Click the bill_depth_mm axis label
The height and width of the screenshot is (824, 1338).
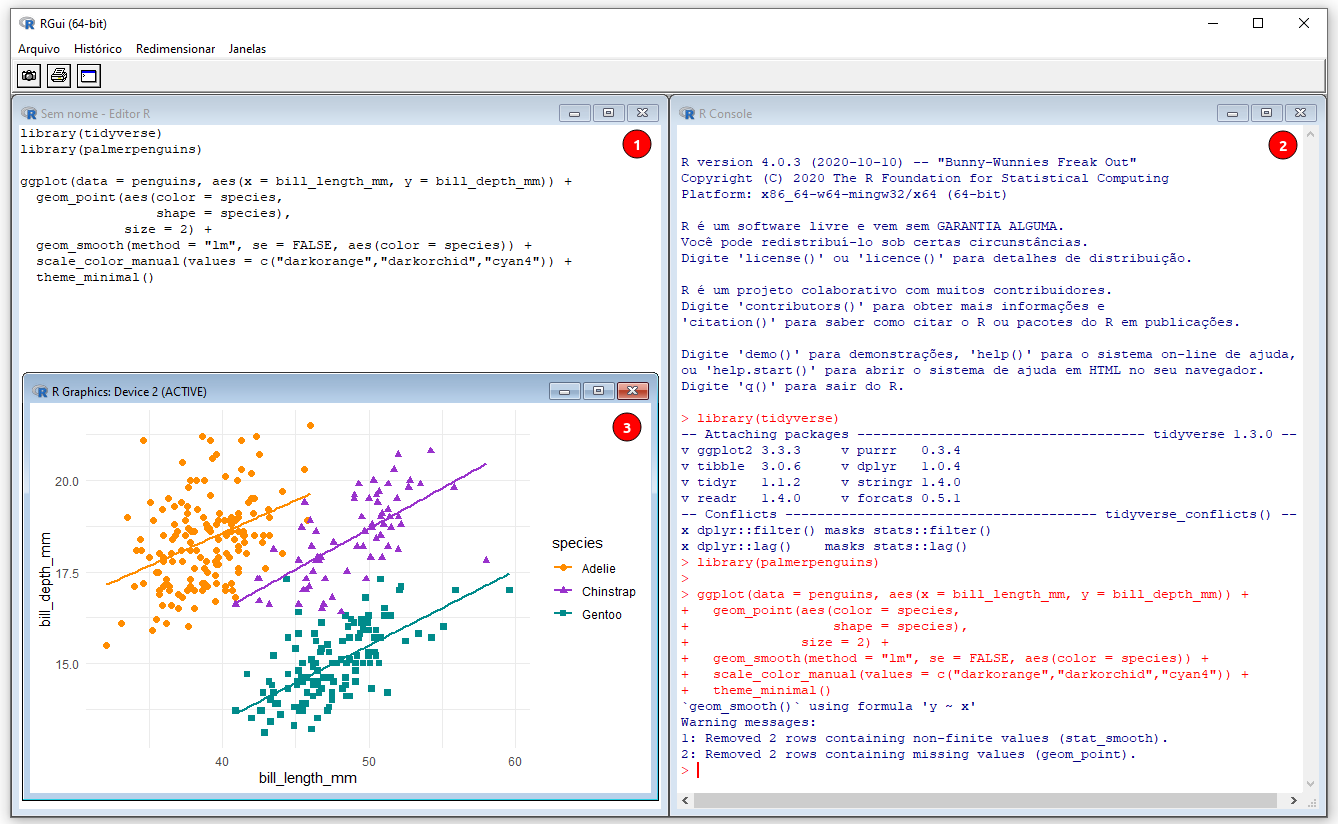click(45, 579)
